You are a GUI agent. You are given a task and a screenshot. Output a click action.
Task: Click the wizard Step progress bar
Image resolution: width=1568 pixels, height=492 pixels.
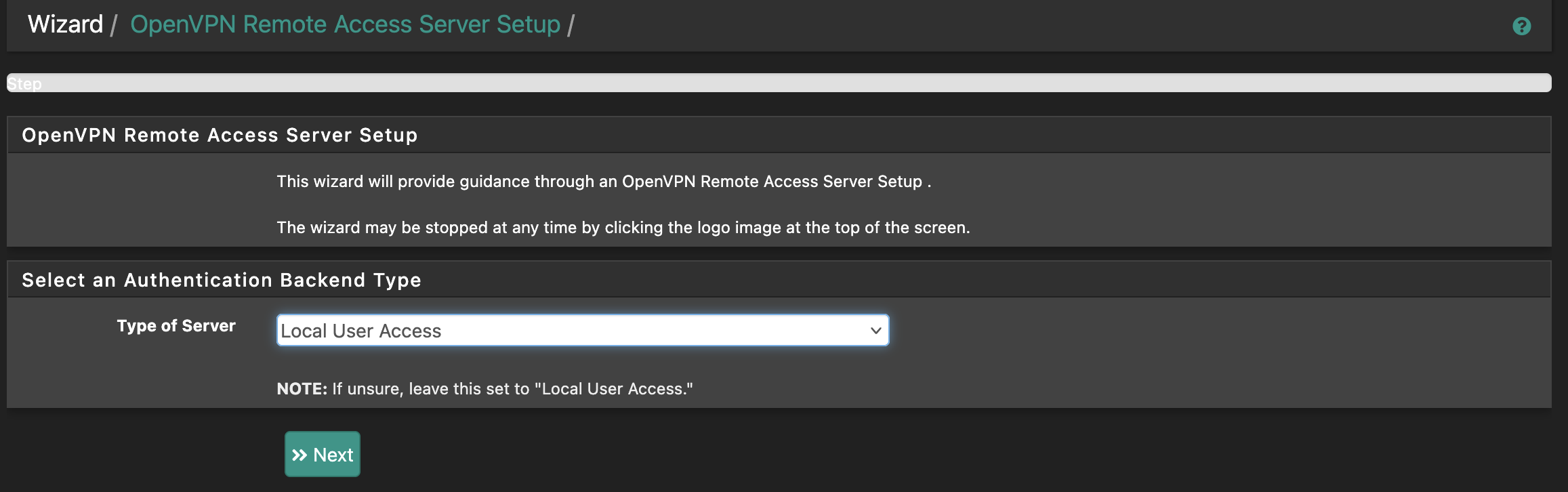click(779, 83)
